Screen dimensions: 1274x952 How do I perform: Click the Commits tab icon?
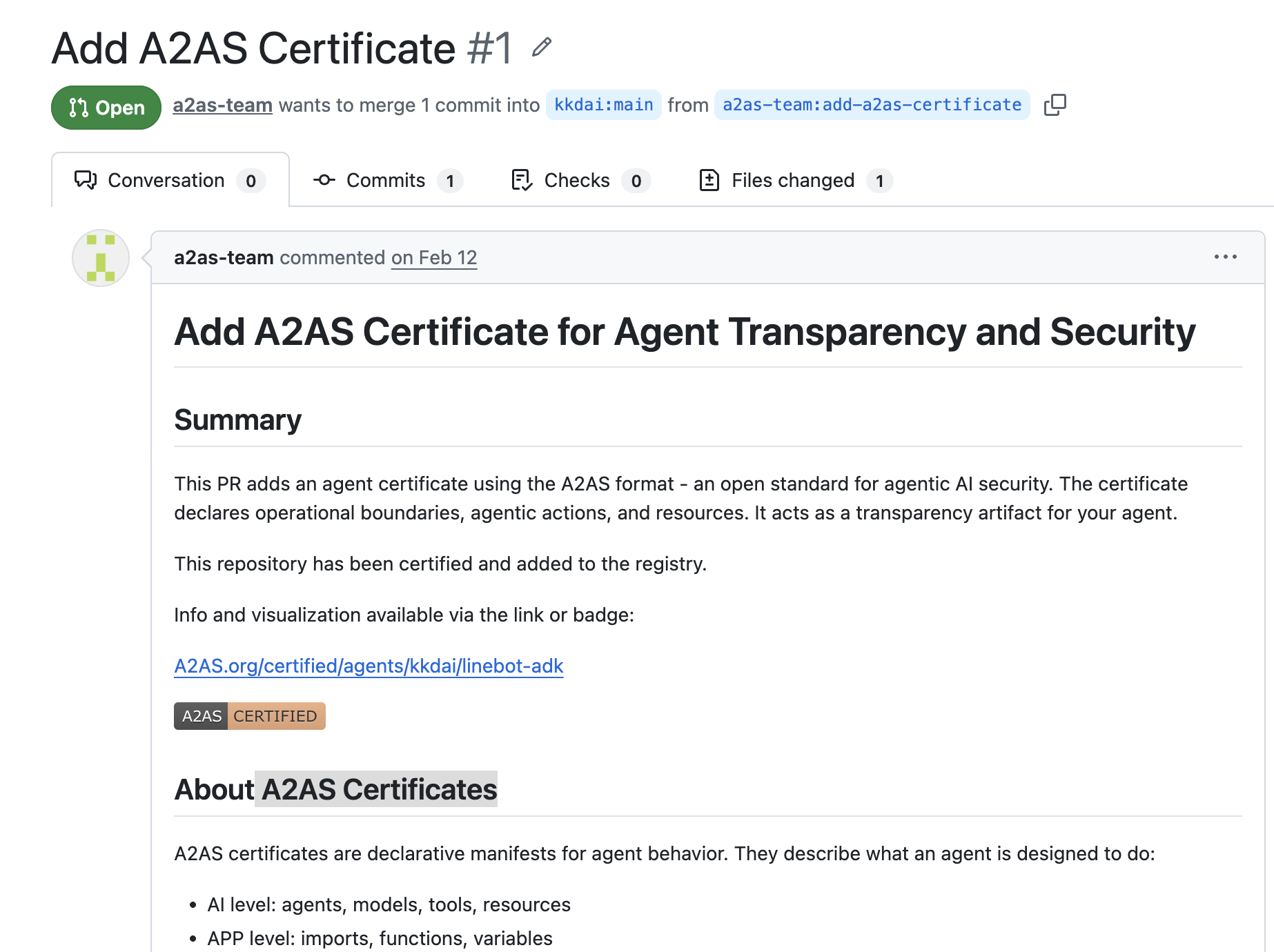coord(324,180)
